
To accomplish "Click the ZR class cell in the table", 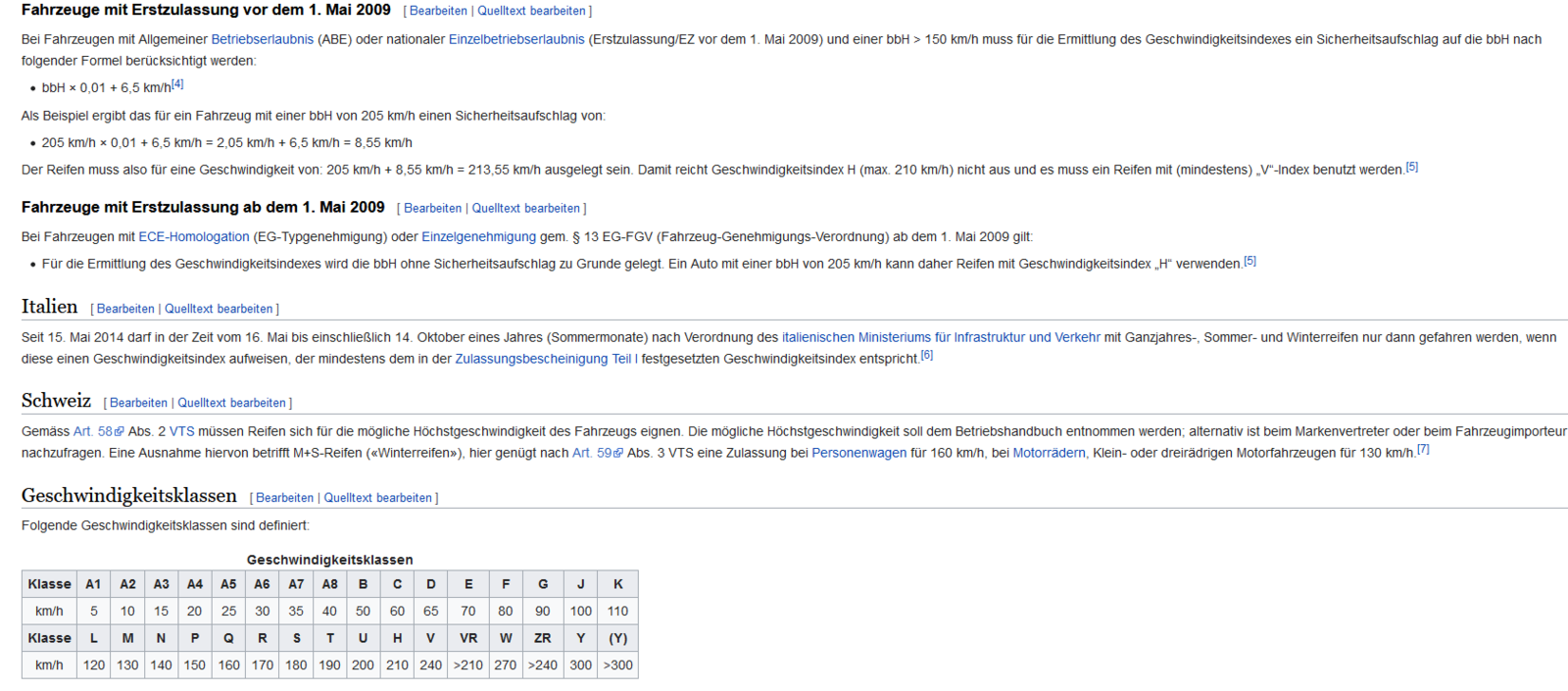I will 542,638.
